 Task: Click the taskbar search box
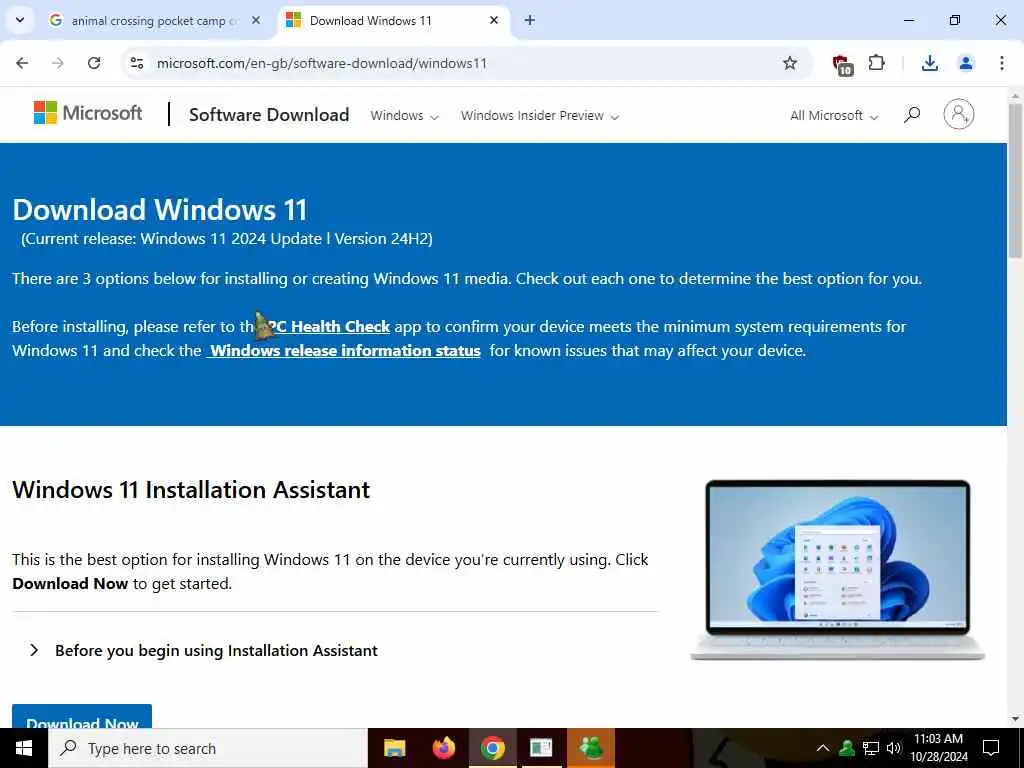pos(208,748)
